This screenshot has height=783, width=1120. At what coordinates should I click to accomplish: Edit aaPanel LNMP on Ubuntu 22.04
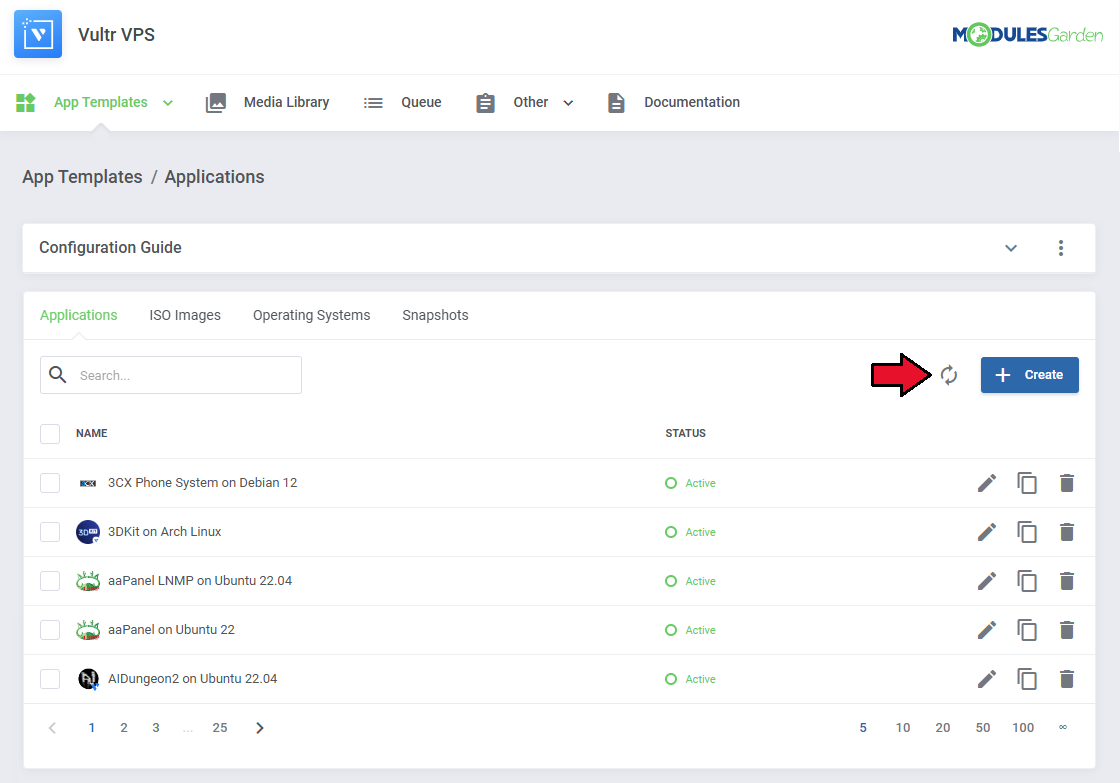[986, 582]
